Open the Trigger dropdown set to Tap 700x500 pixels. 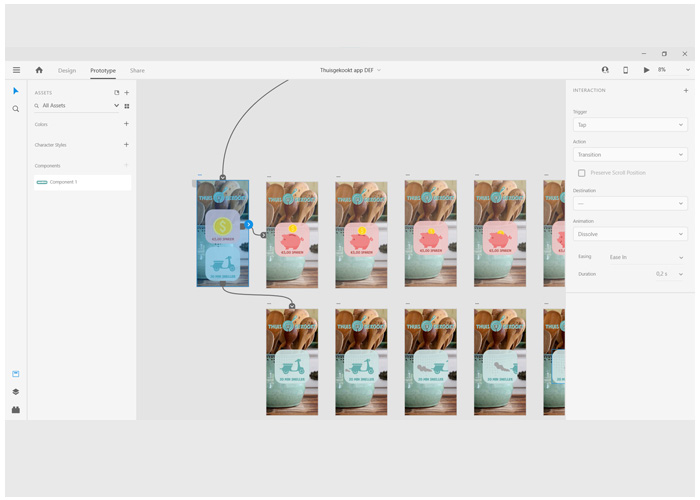click(x=630, y=125)
